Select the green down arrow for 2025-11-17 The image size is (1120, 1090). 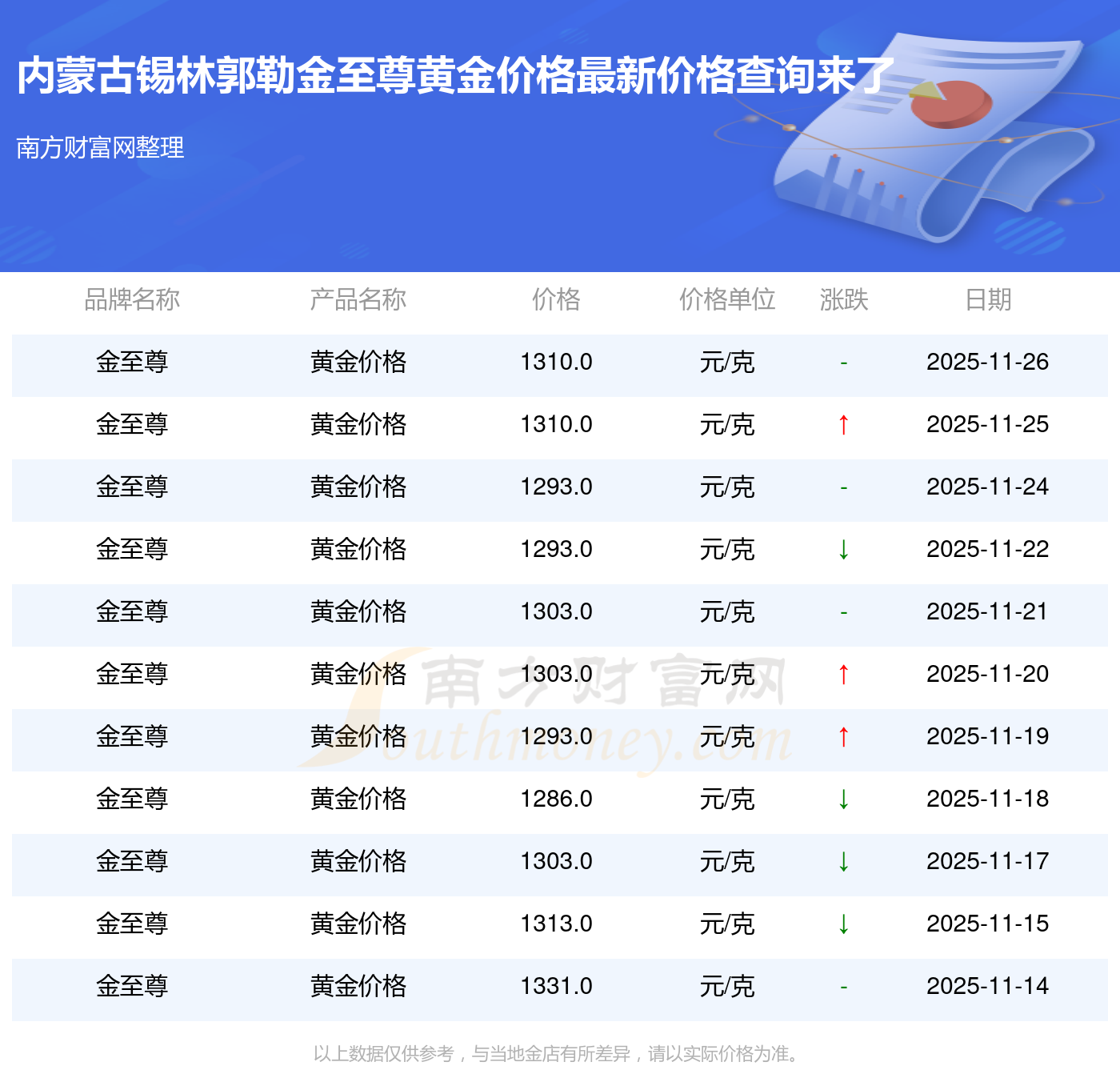pyautogui.click(x=843, y=862)
